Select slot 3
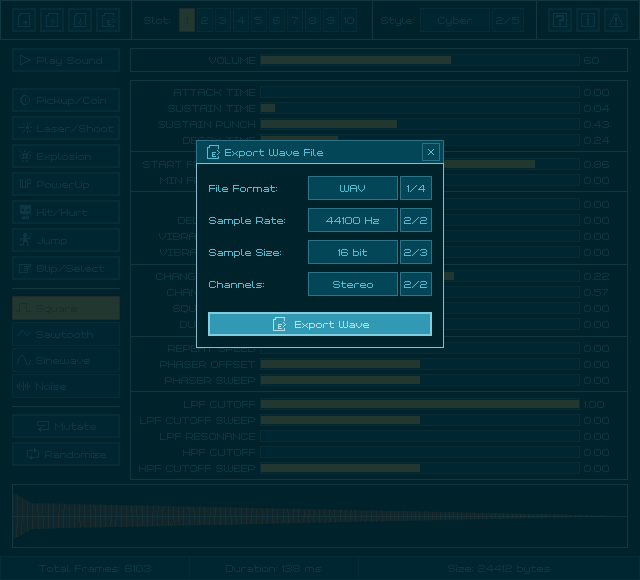 [222, 20]
